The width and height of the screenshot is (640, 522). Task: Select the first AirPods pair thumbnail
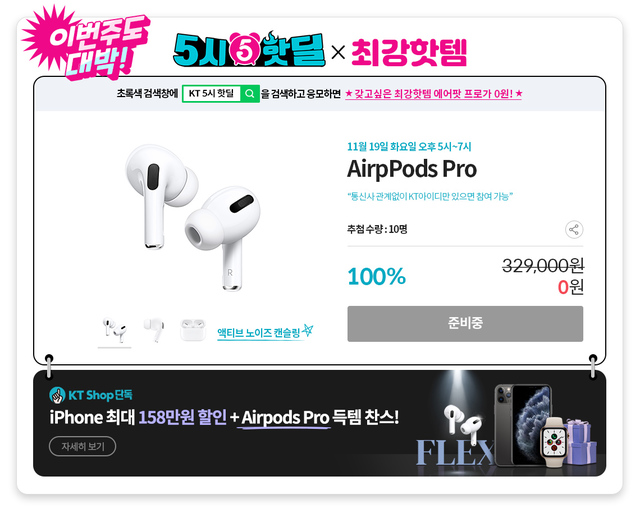(x=115, y=330)
